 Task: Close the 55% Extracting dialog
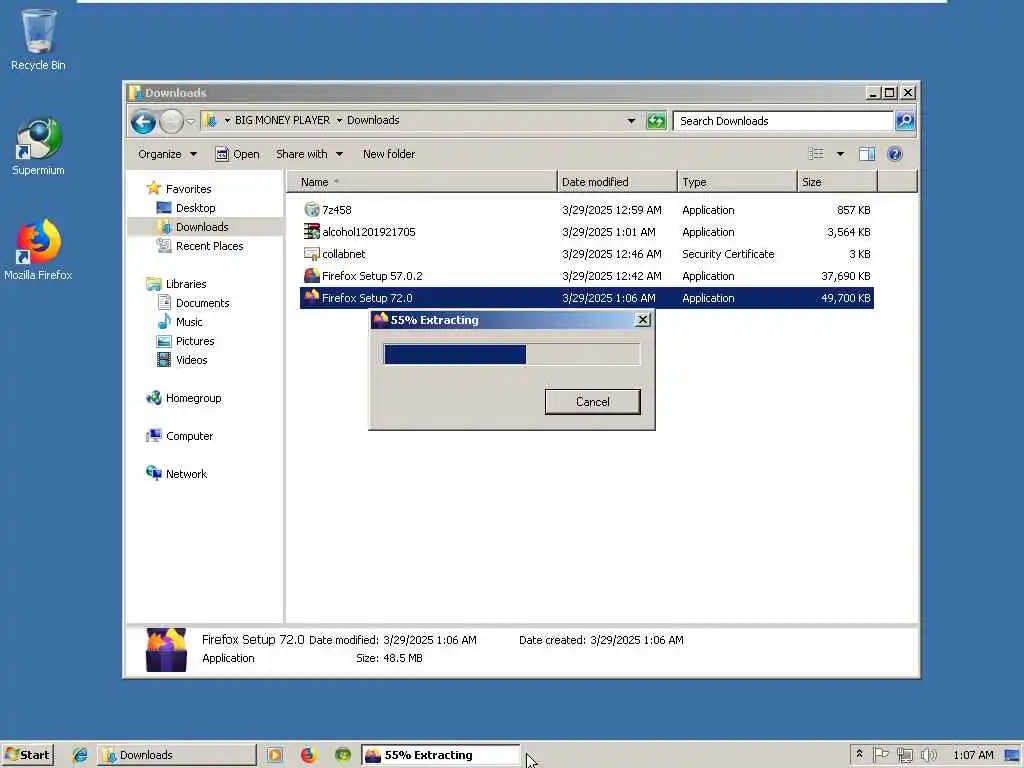pos(643,319)
